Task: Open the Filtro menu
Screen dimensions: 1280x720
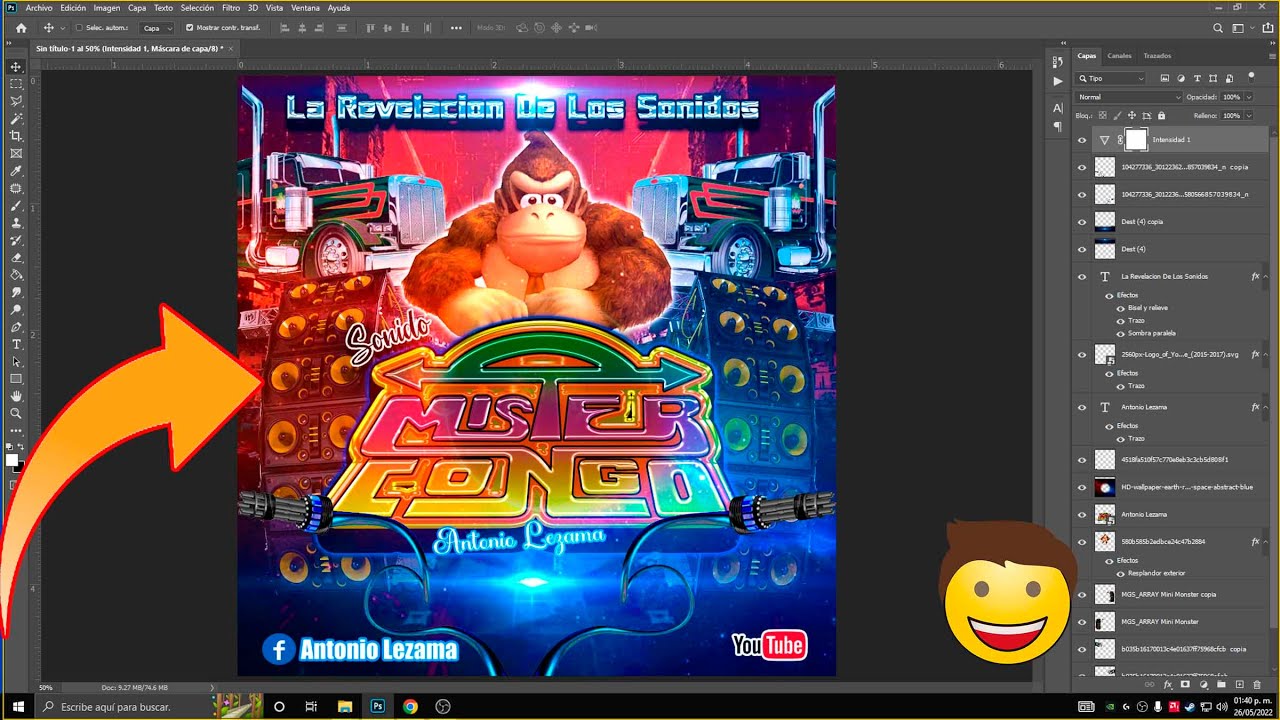Action: point(231,8)
